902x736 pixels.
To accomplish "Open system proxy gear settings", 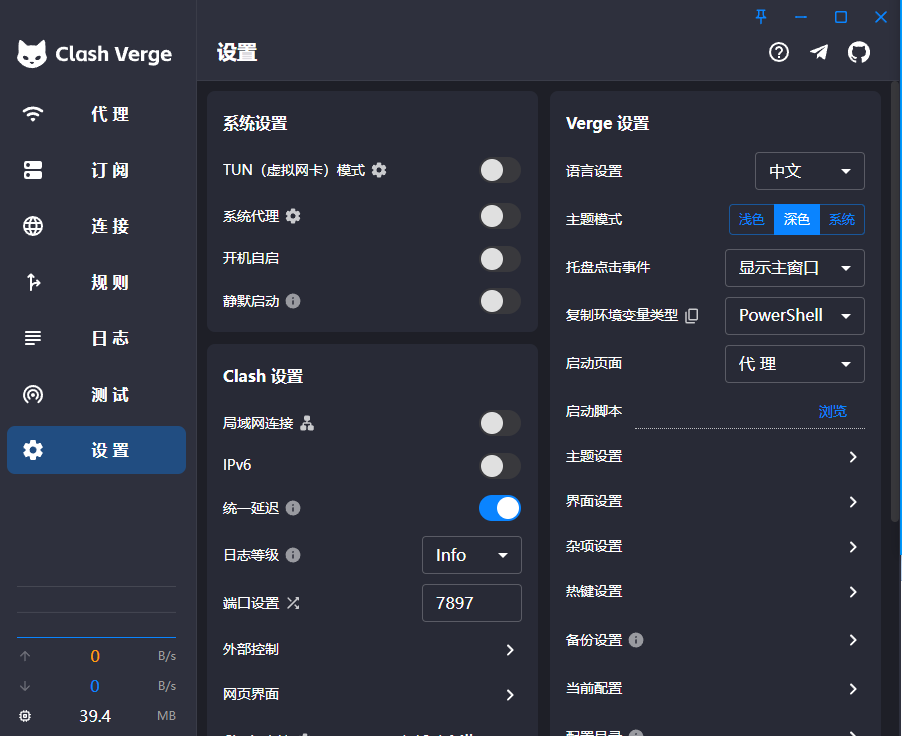I will point(293,216).
